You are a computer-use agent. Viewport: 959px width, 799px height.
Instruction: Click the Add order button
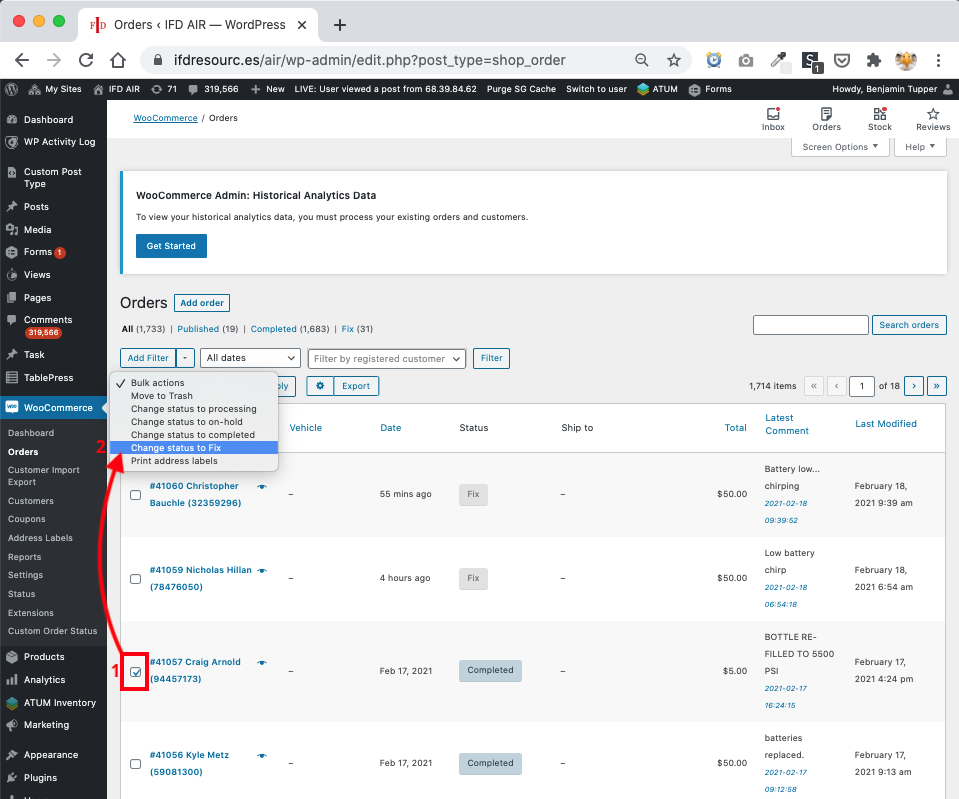202,303
